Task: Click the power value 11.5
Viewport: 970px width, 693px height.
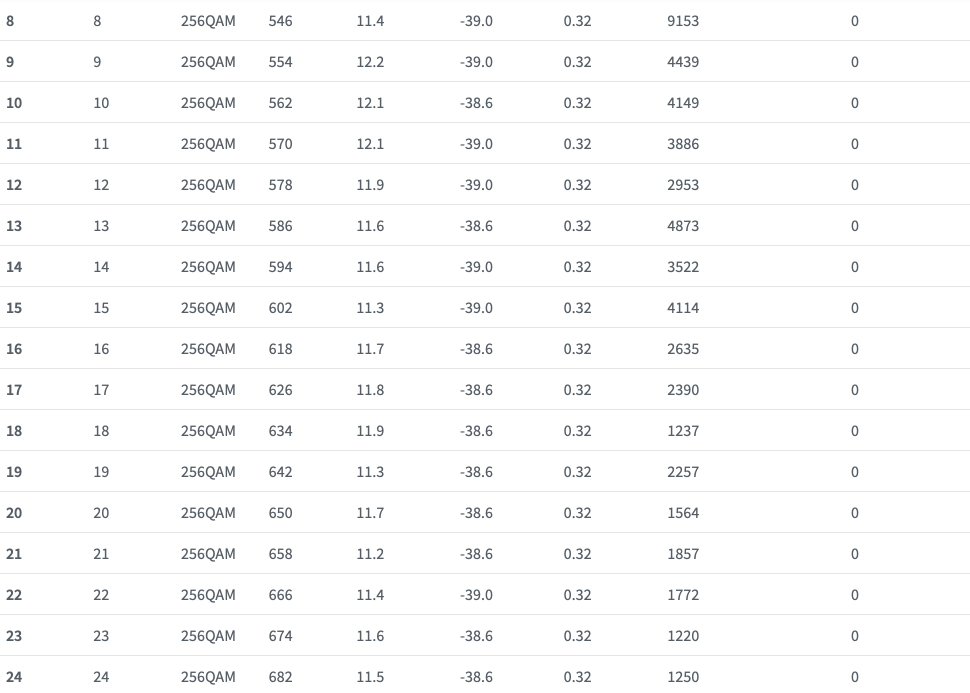Action: 370,677
